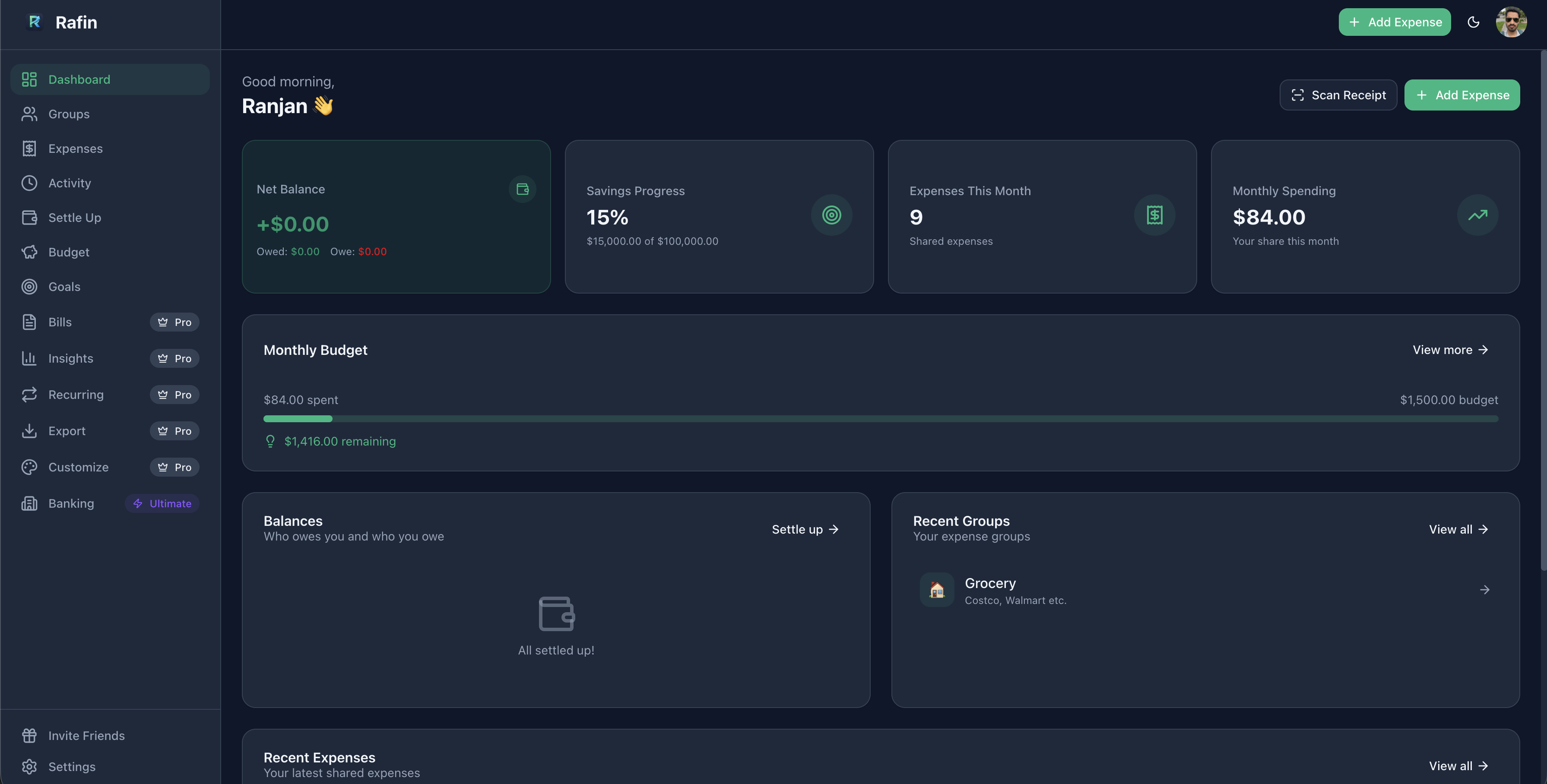Click the Banking building icon
This screenshot has height=784, width=1547.
(x=29, y=503)
